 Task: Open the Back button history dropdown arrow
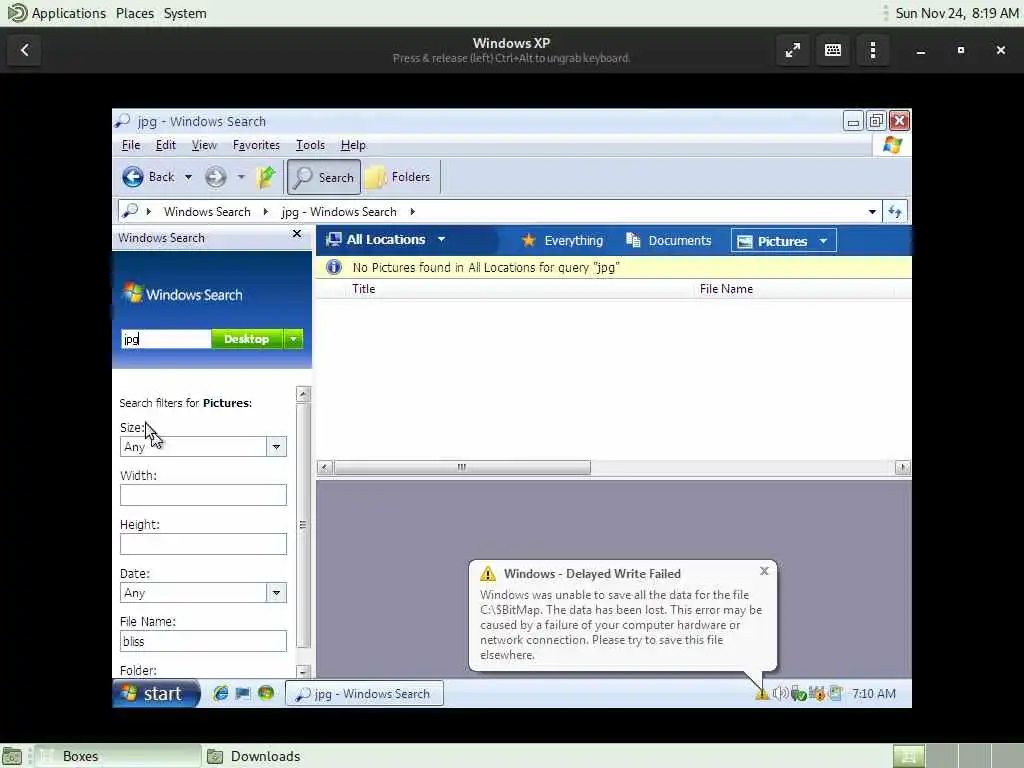[188, 177]
